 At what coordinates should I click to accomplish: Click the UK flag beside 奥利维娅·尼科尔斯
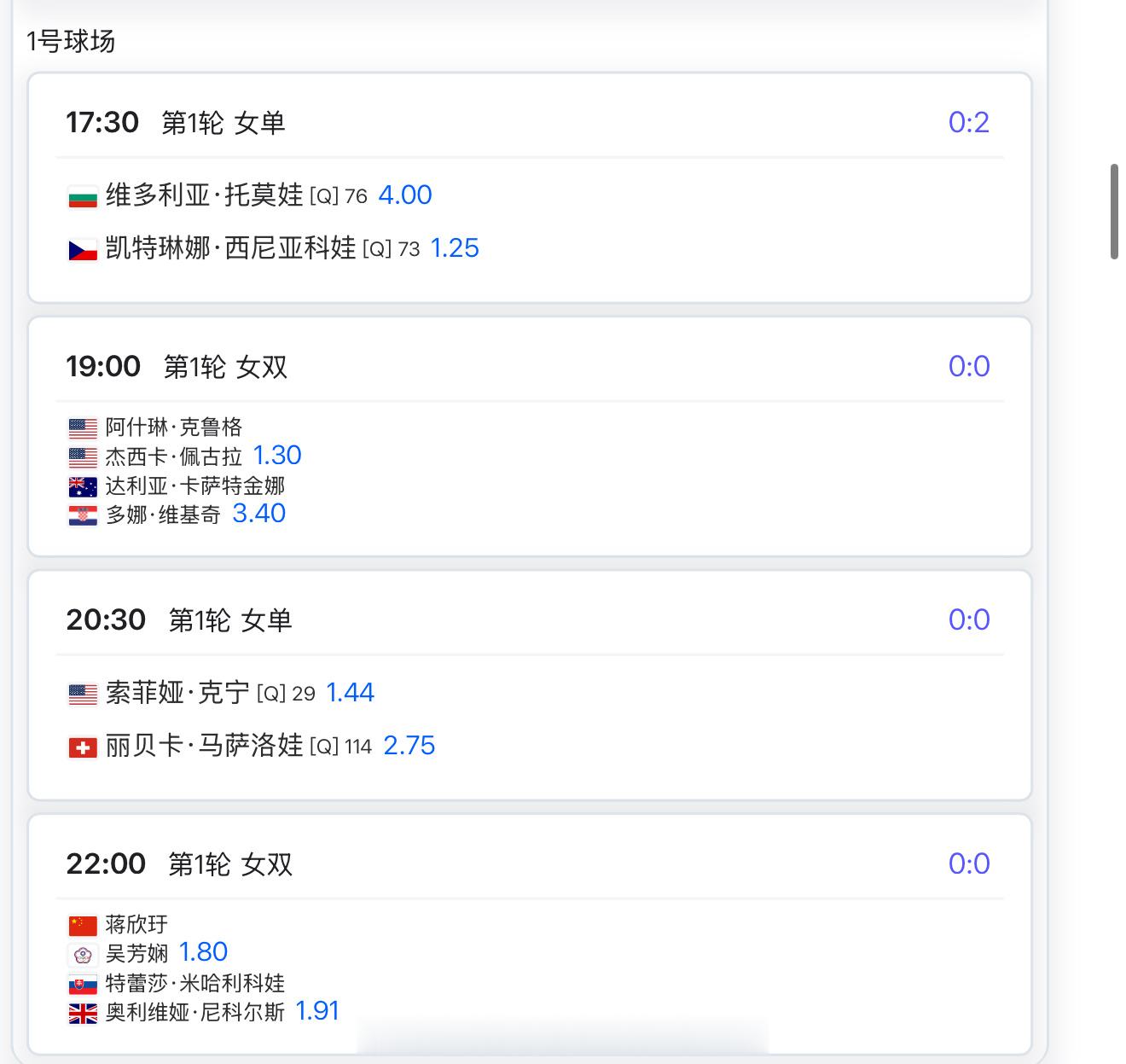(x=83, y=1014)
